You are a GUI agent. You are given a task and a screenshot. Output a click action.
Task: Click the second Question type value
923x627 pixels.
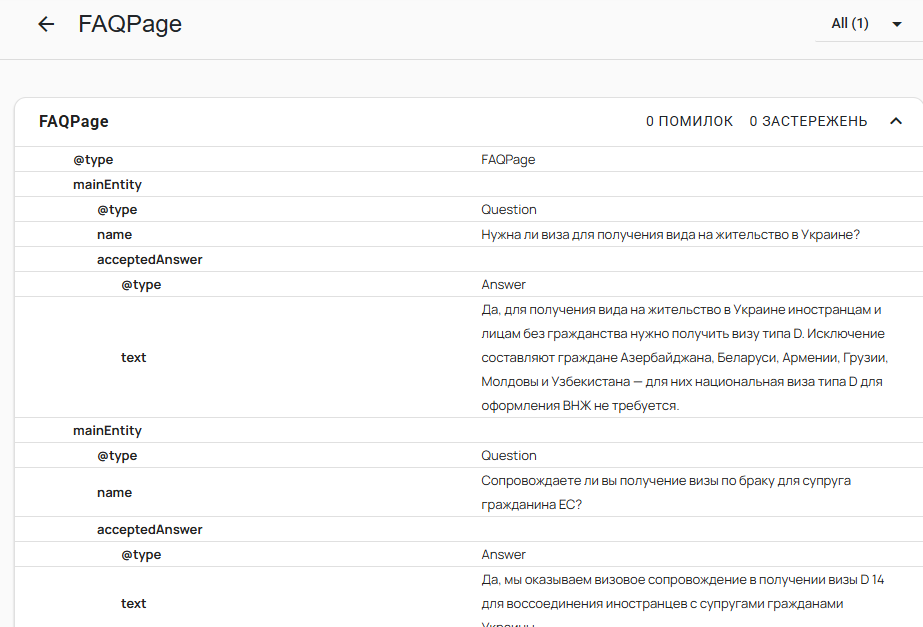pos(509,456)
